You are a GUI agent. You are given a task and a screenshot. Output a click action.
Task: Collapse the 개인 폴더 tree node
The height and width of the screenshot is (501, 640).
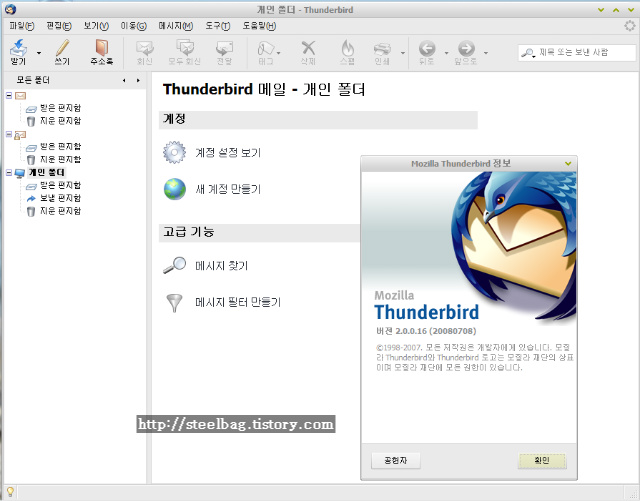9,173
